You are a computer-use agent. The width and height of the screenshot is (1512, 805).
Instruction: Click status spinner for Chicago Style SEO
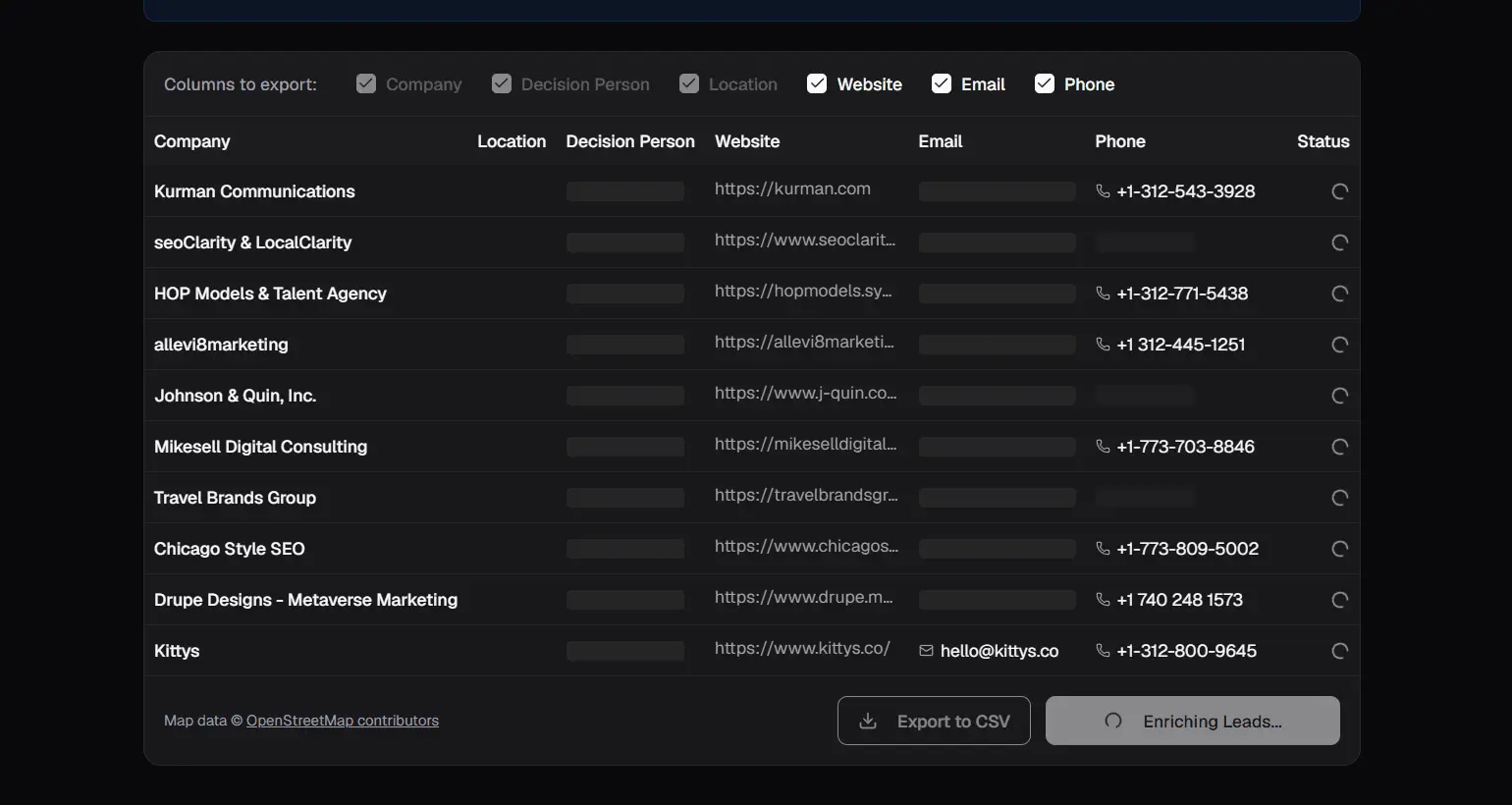point(1339,549)
